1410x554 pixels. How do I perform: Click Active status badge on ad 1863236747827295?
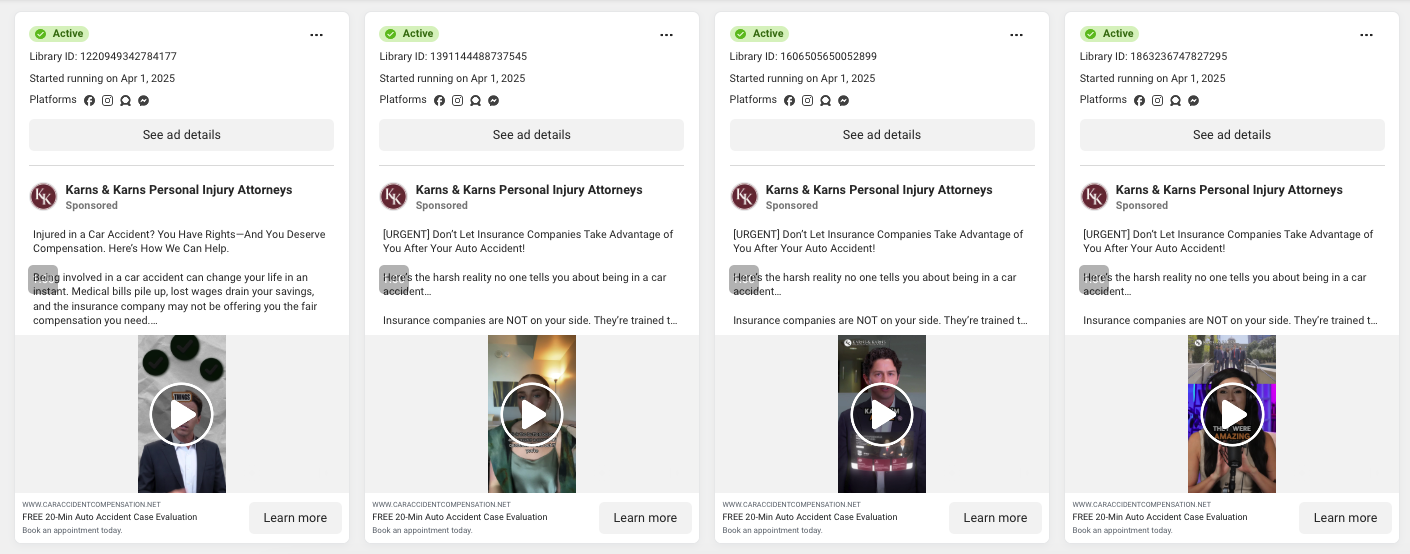tap(1109, 34)
